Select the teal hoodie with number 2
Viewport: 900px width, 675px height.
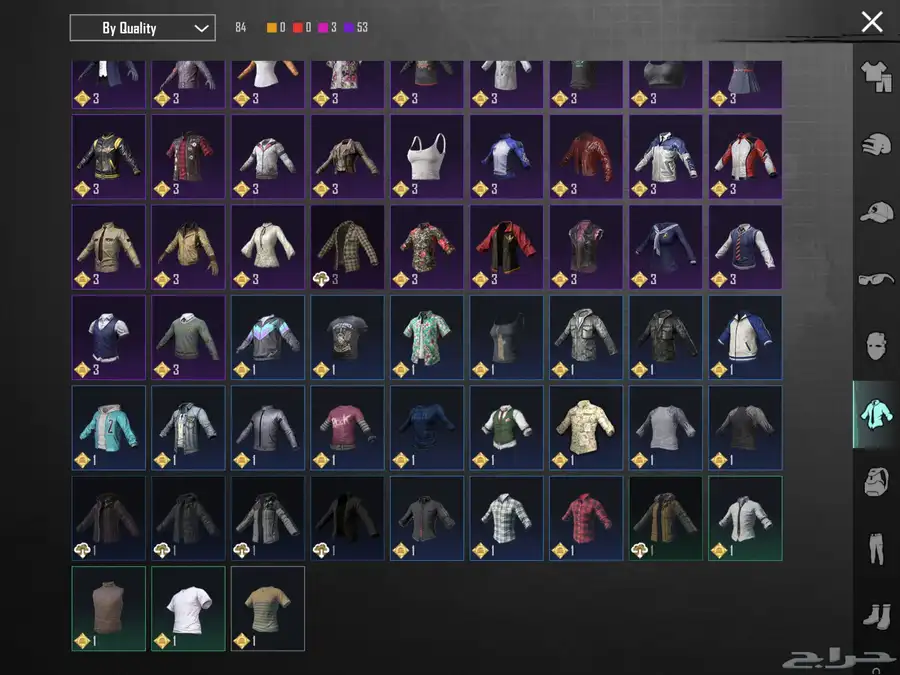click(x=108, y=428)
